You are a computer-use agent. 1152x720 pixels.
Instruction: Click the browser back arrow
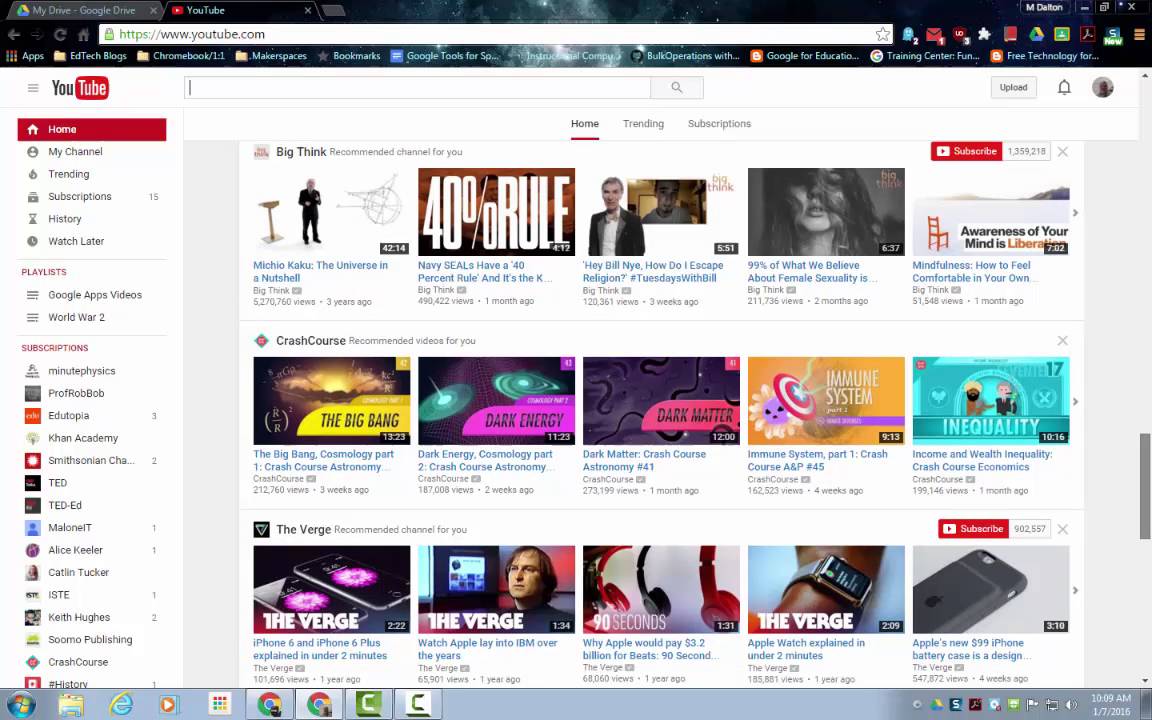point(13,35)
